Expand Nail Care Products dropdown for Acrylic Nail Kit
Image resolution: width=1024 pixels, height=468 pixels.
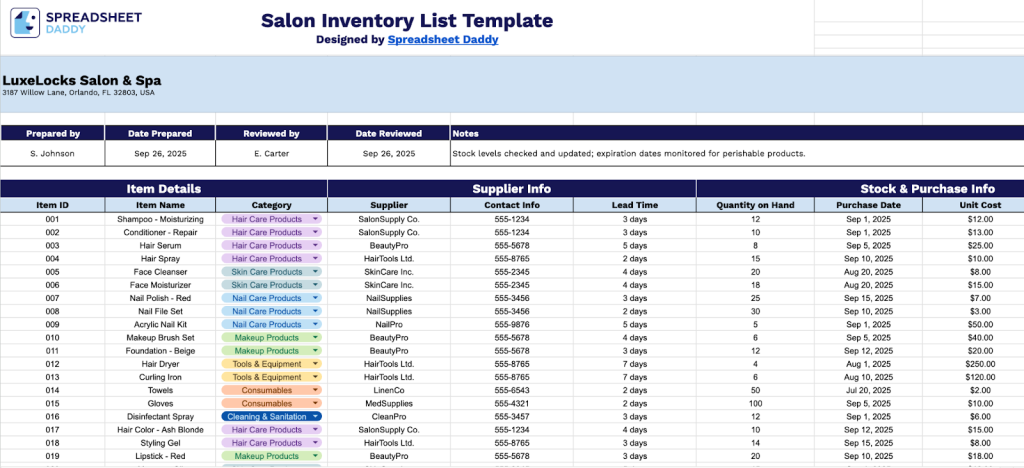[316, 325]
